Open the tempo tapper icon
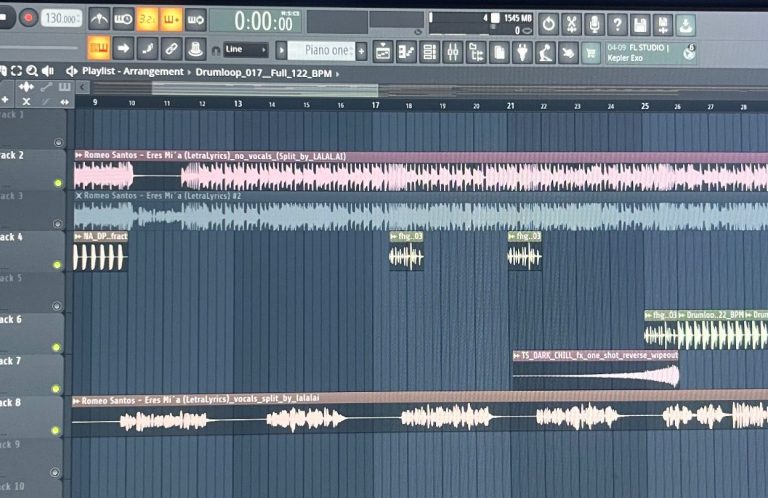 click(545, 52)
